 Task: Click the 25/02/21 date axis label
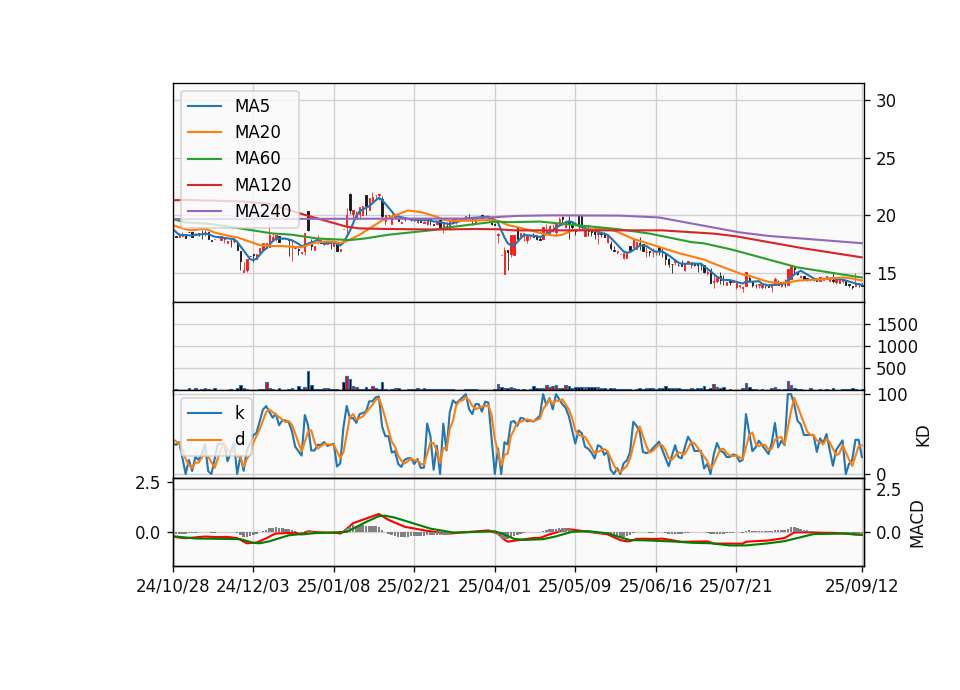click(414, 586)
